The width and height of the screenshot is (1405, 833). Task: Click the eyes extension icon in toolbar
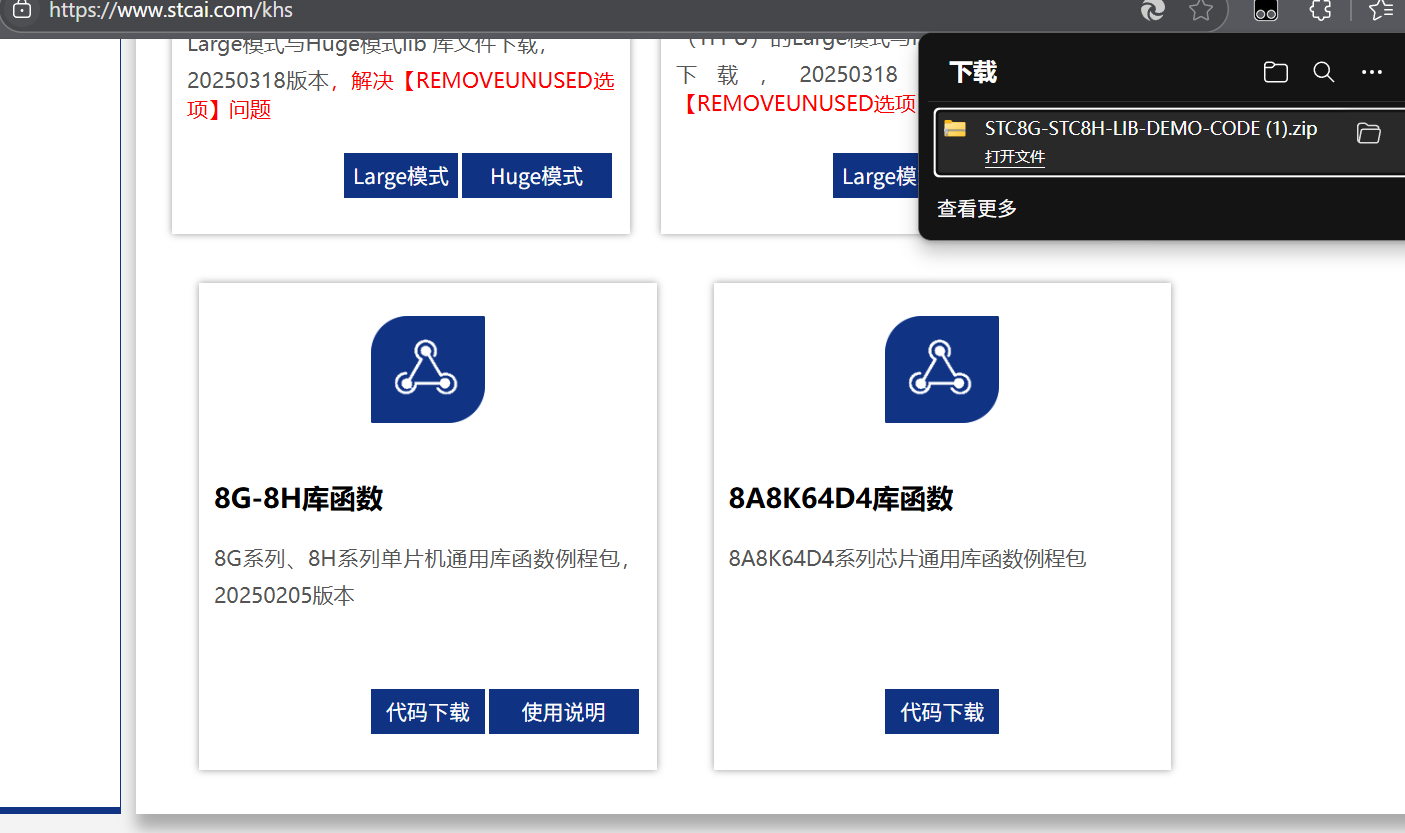click(1266, 10)
